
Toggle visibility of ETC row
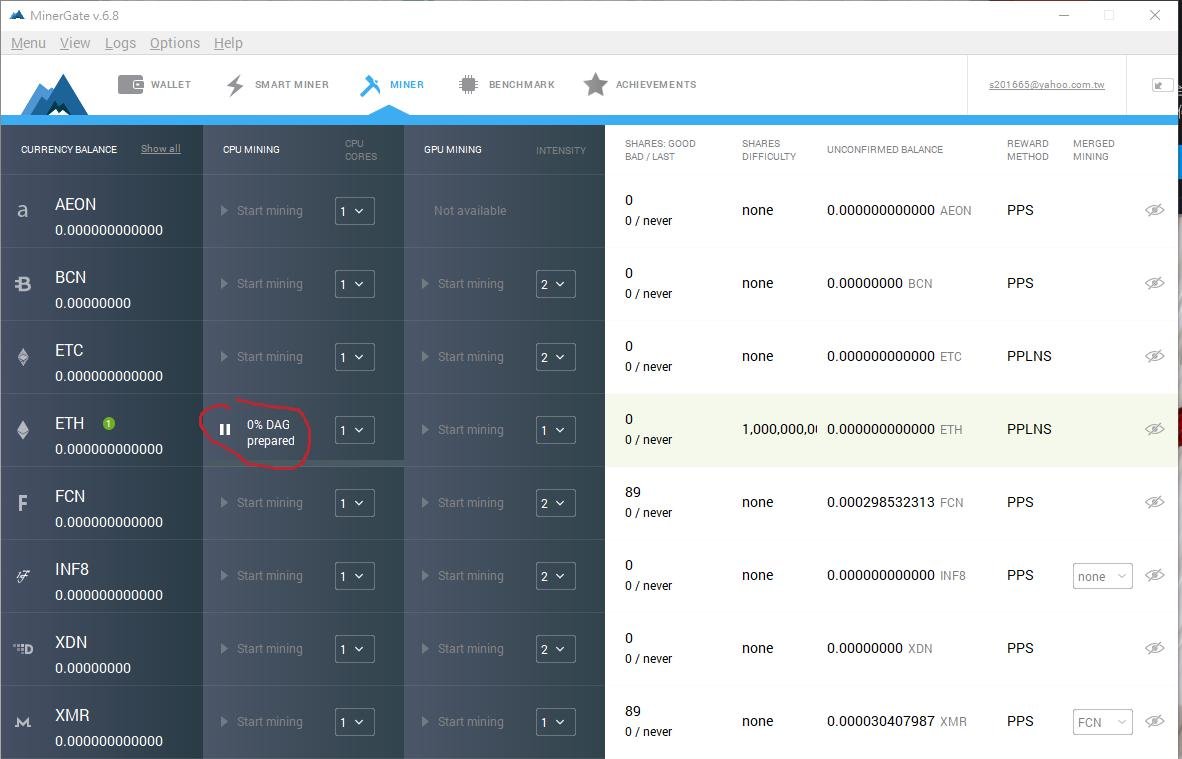pyautogui.click(x=1154, y=356)
